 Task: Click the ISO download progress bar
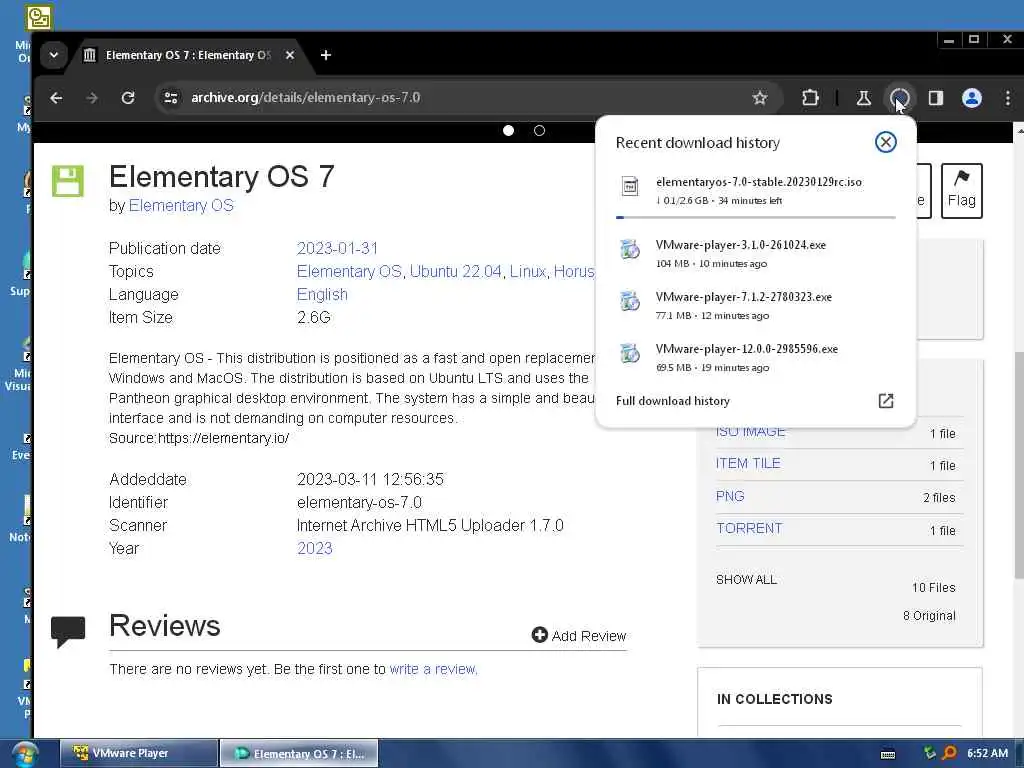(756, 217)
